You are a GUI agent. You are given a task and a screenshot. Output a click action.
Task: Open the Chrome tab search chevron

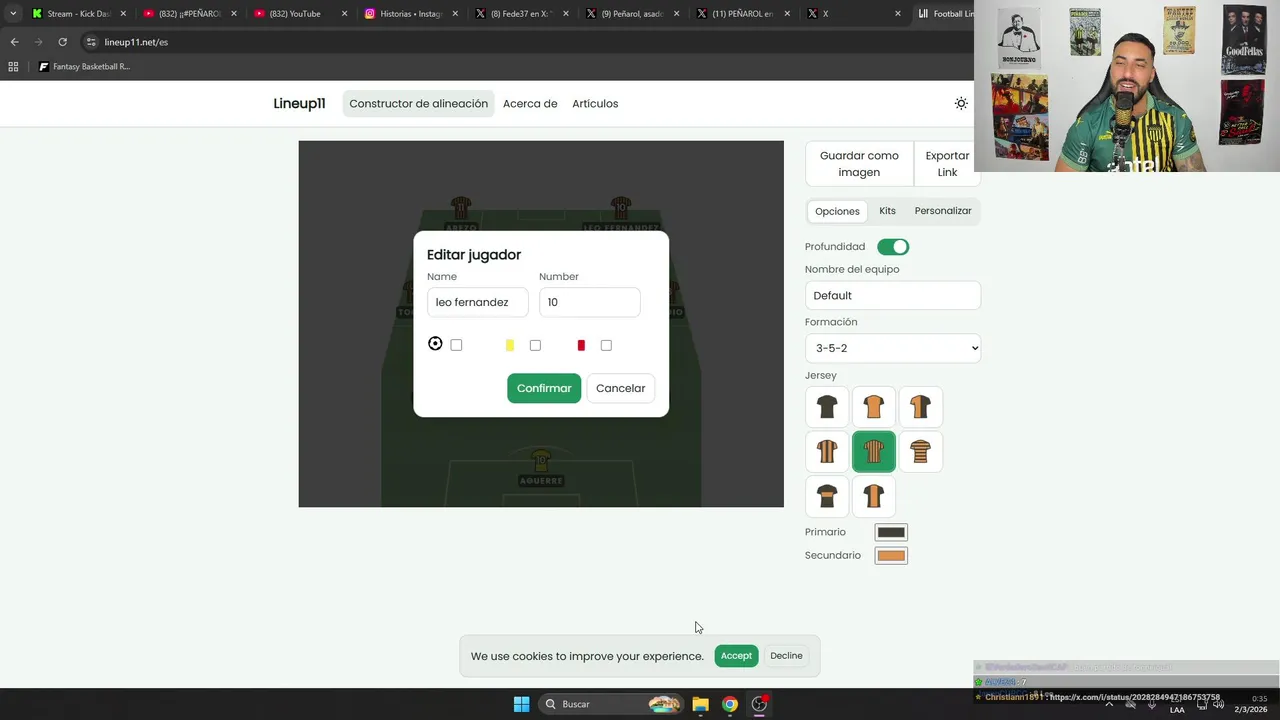click(x=13, y=14)
